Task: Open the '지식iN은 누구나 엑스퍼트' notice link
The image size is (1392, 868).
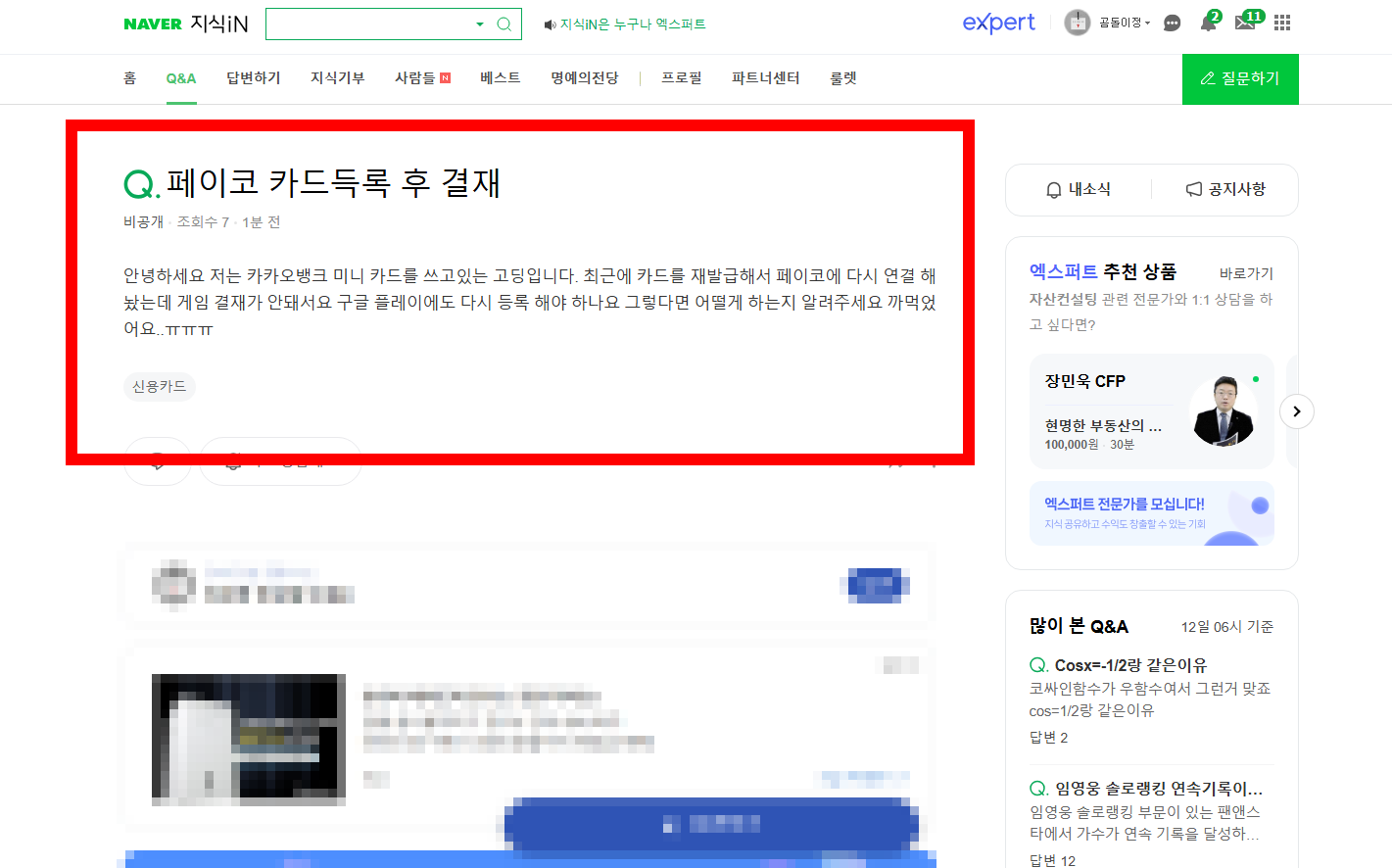Action: click(633, 24)
